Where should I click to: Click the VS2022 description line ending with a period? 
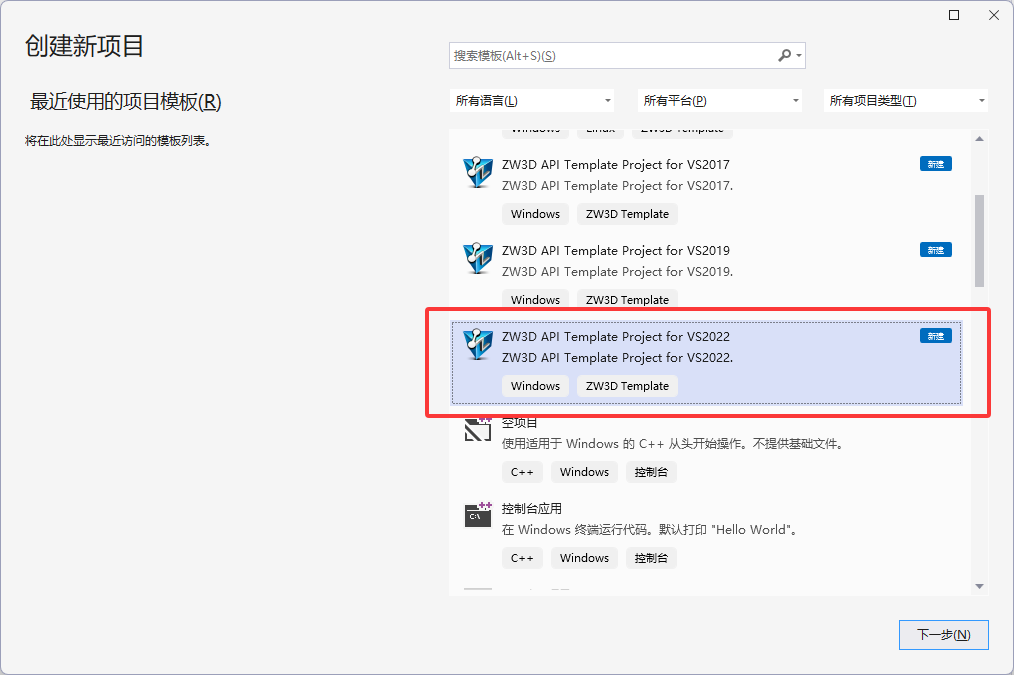point(618,358)
